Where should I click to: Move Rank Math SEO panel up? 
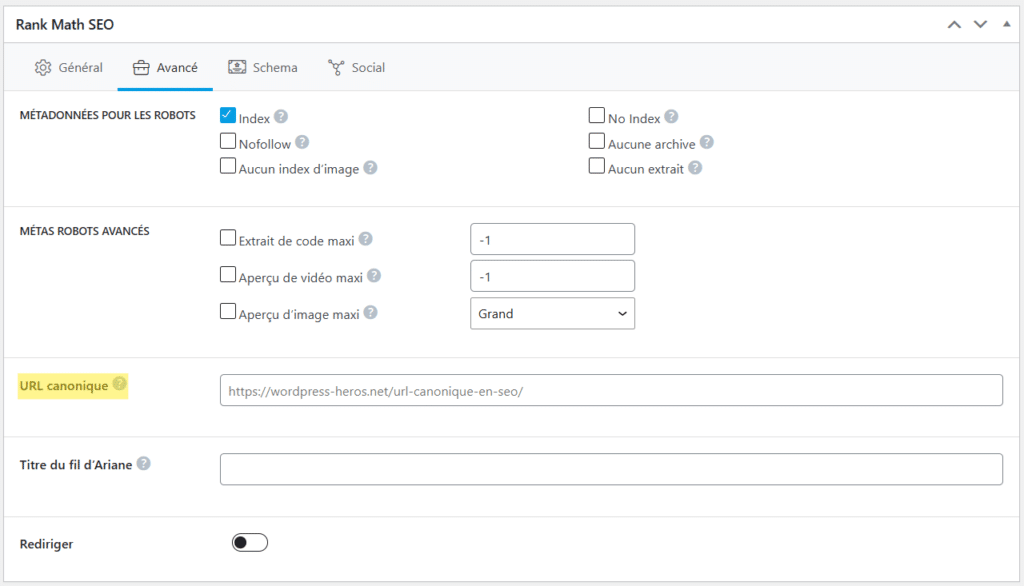(954, 25)
